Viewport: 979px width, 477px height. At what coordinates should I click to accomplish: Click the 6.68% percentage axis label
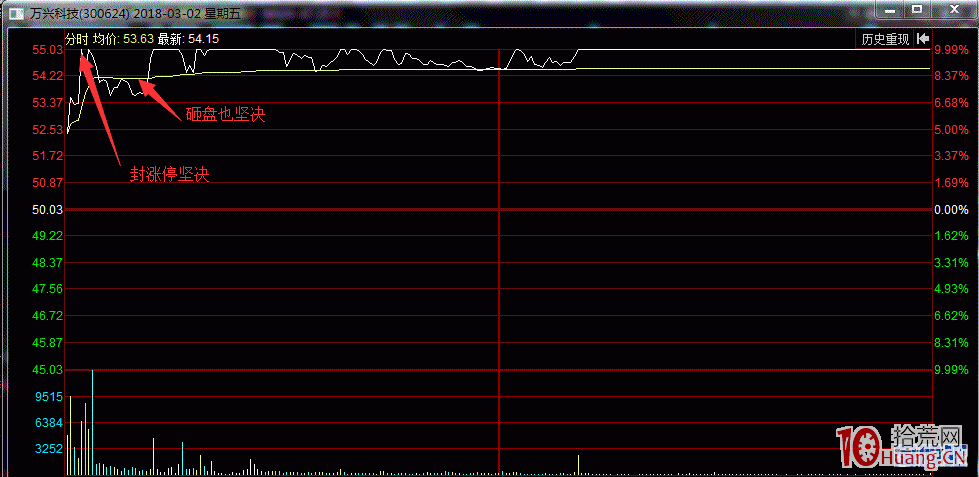pos(951,103)
